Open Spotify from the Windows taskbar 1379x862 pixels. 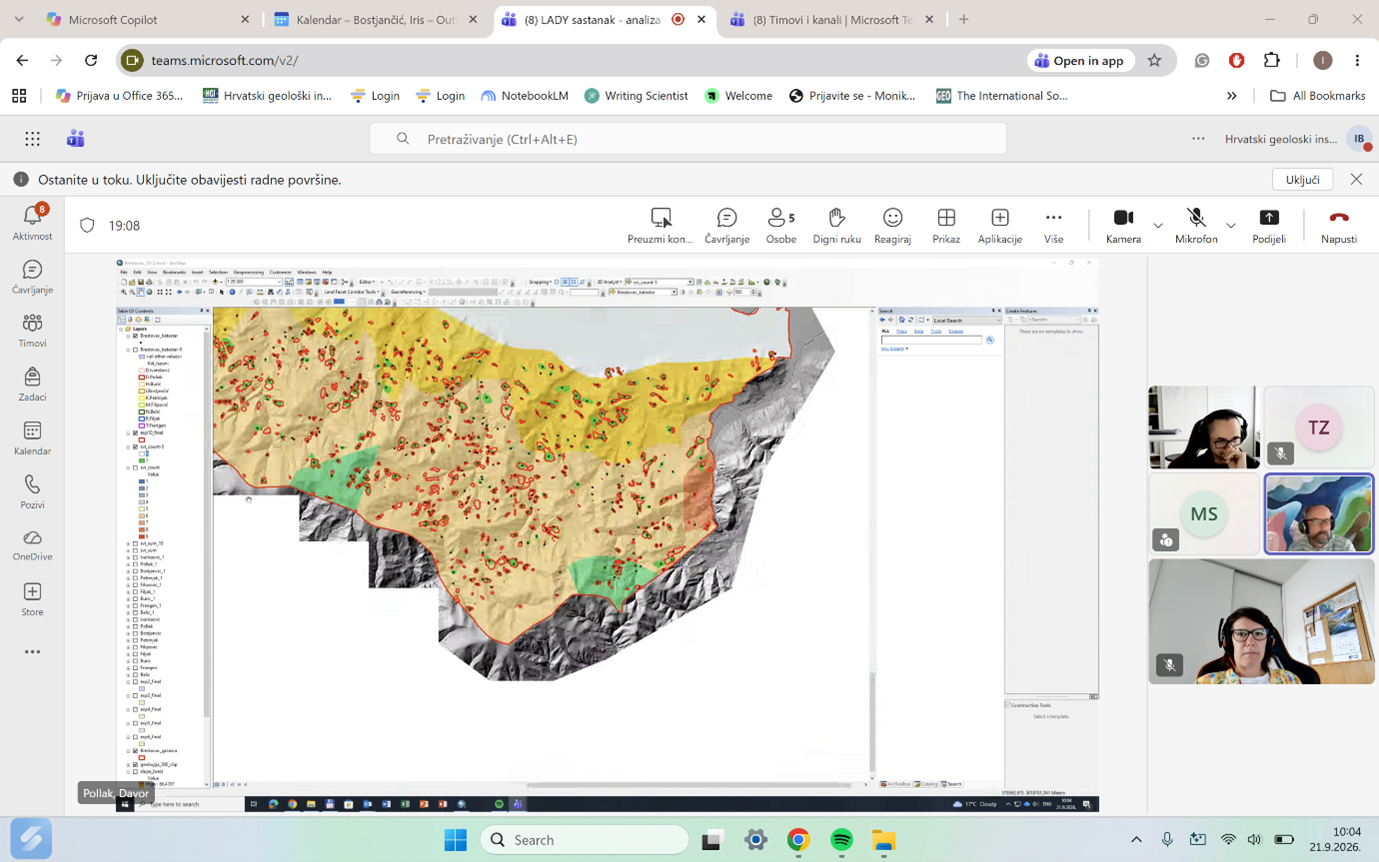click(841, 840)
